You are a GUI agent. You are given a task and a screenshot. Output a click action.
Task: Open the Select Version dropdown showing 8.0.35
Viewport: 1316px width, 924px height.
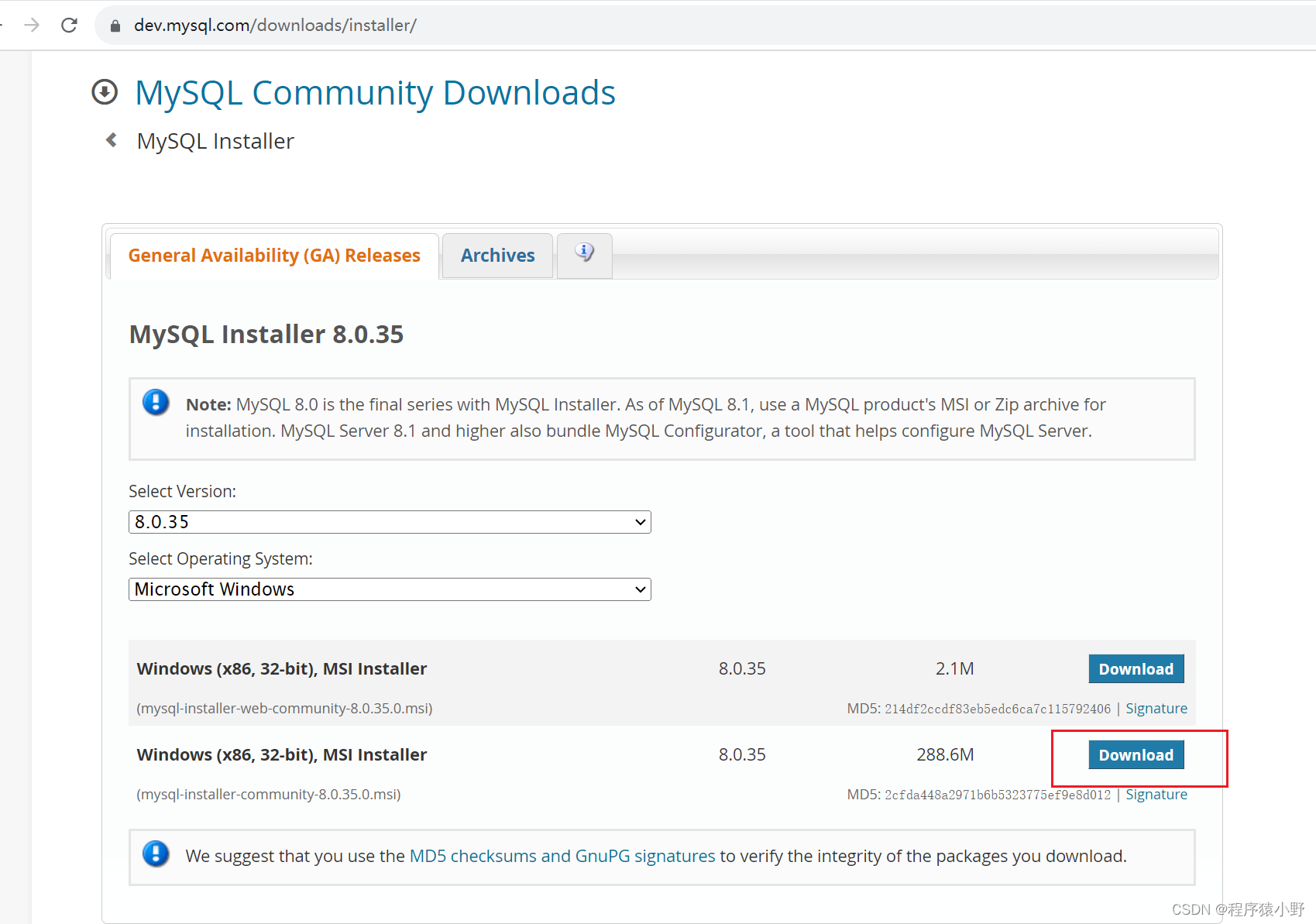click(390, 522)
